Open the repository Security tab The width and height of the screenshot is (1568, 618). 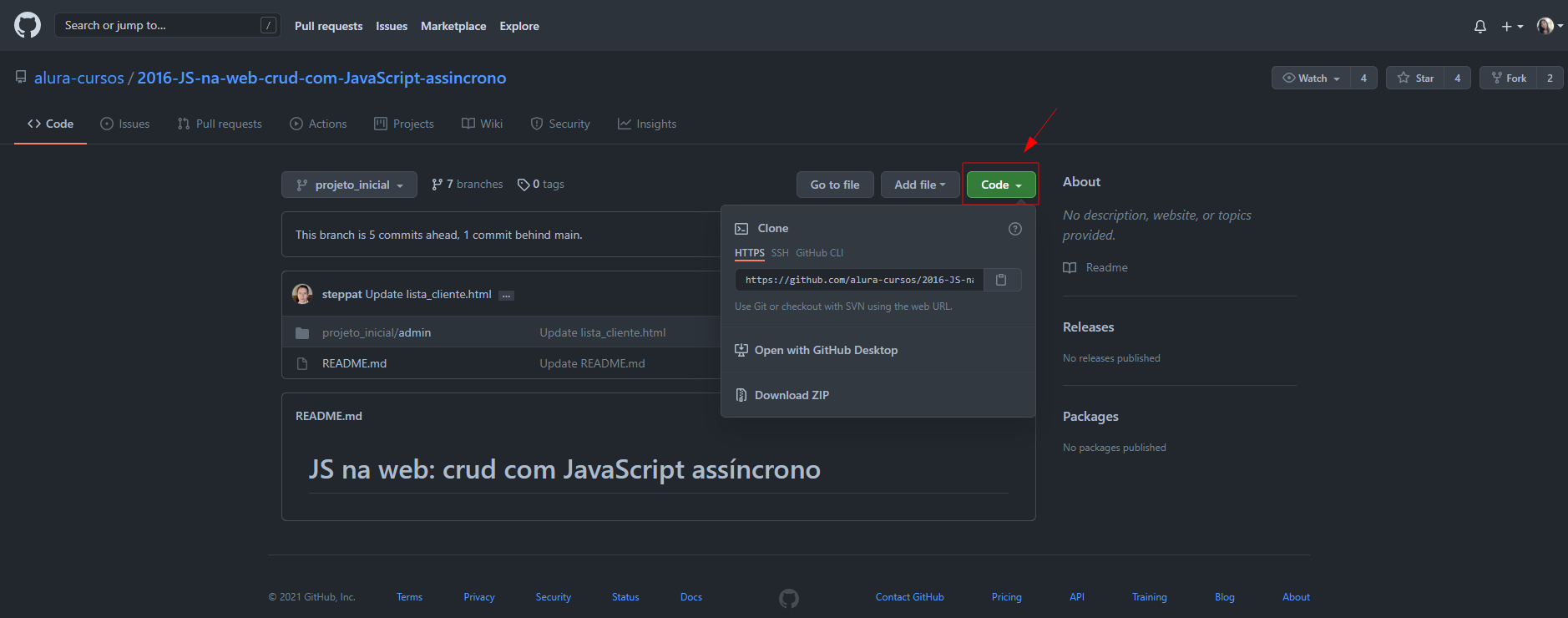coord(560,124)
